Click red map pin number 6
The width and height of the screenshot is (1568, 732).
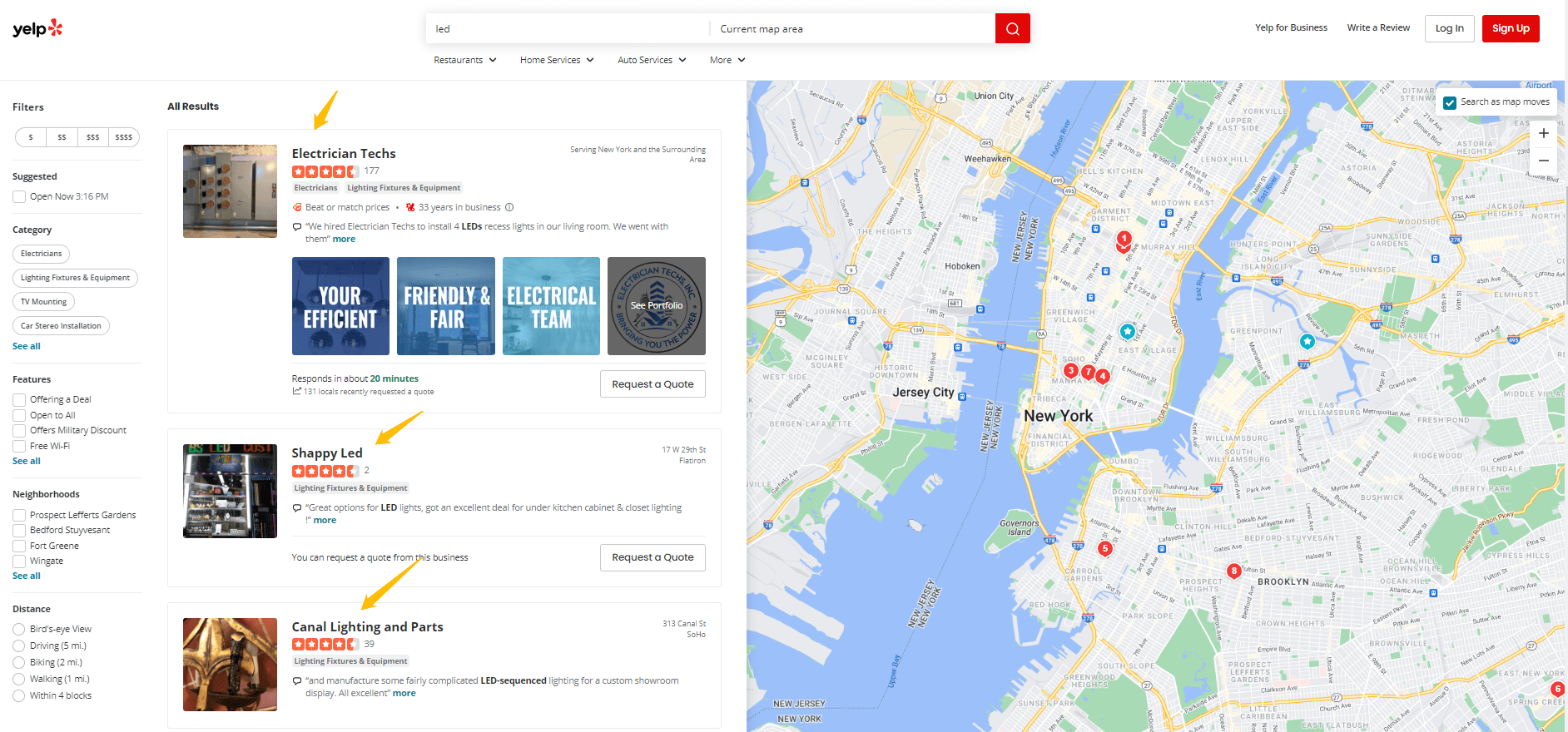tap(1558, 689)
